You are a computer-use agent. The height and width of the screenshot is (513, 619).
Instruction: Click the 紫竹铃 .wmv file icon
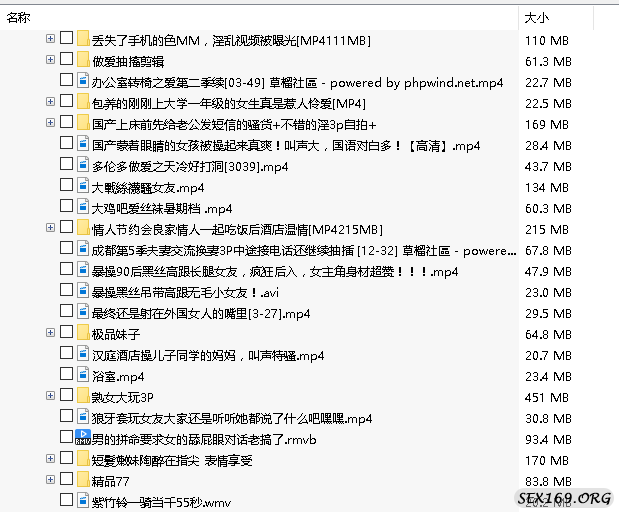pyautogui.click(x=83, y=500)
